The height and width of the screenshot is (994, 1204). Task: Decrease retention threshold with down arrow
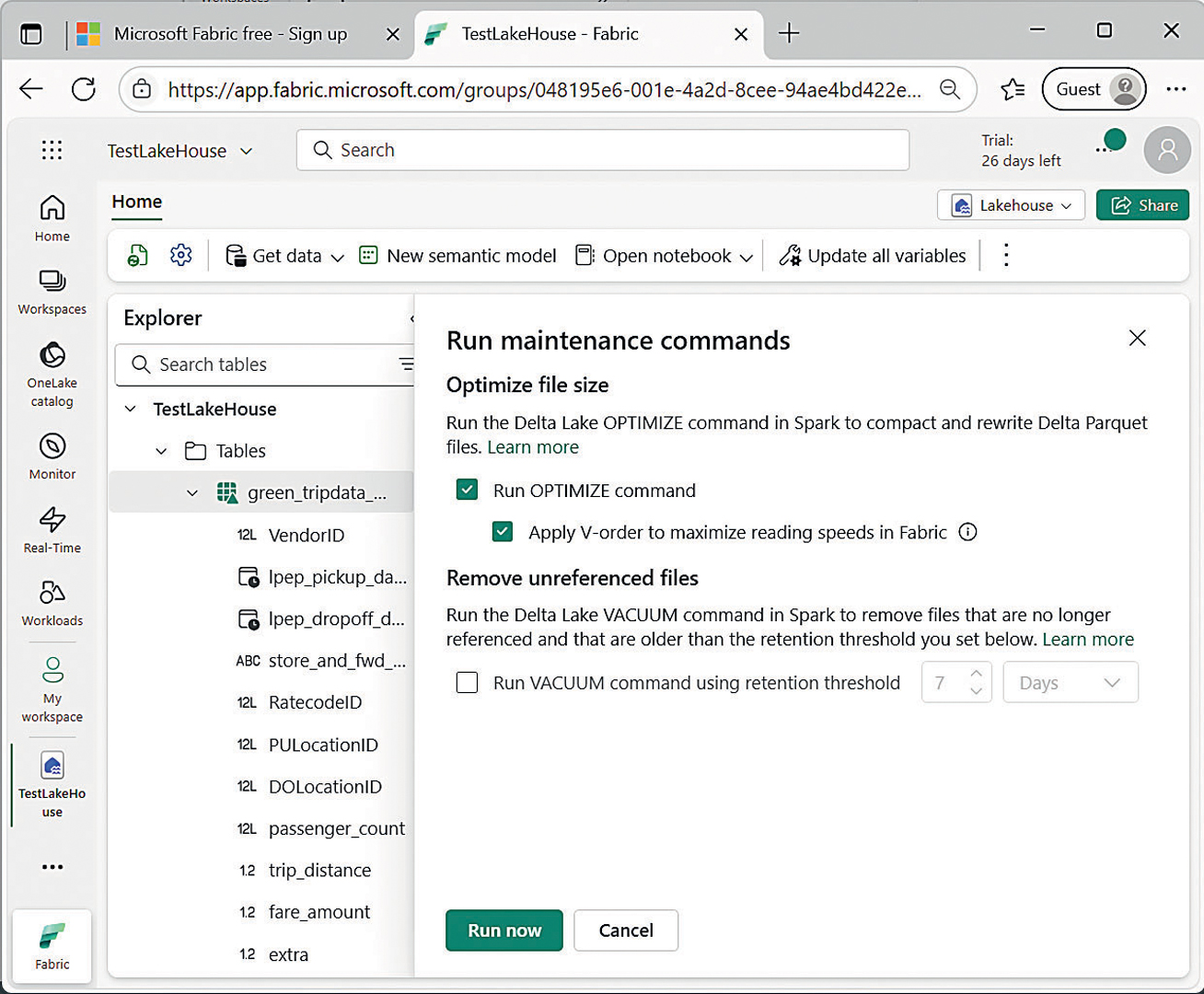point(976,691)
